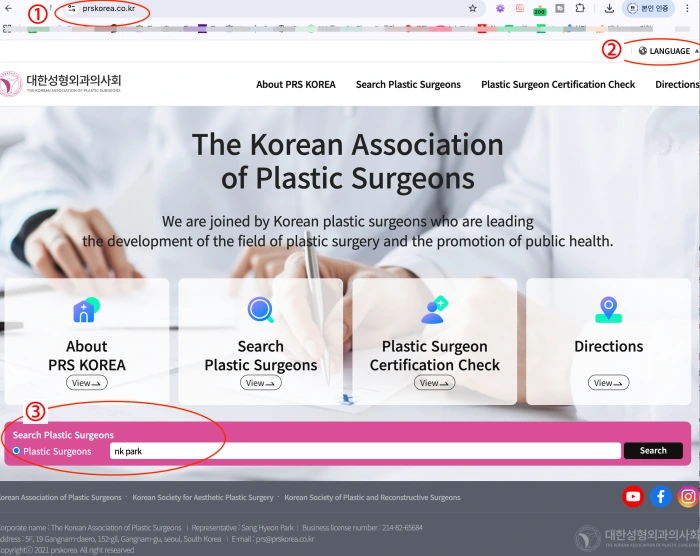The width and height of the screenshot is (700, 556).
Task: Click the browser back arrow
Action: click(x=10, y=8)
